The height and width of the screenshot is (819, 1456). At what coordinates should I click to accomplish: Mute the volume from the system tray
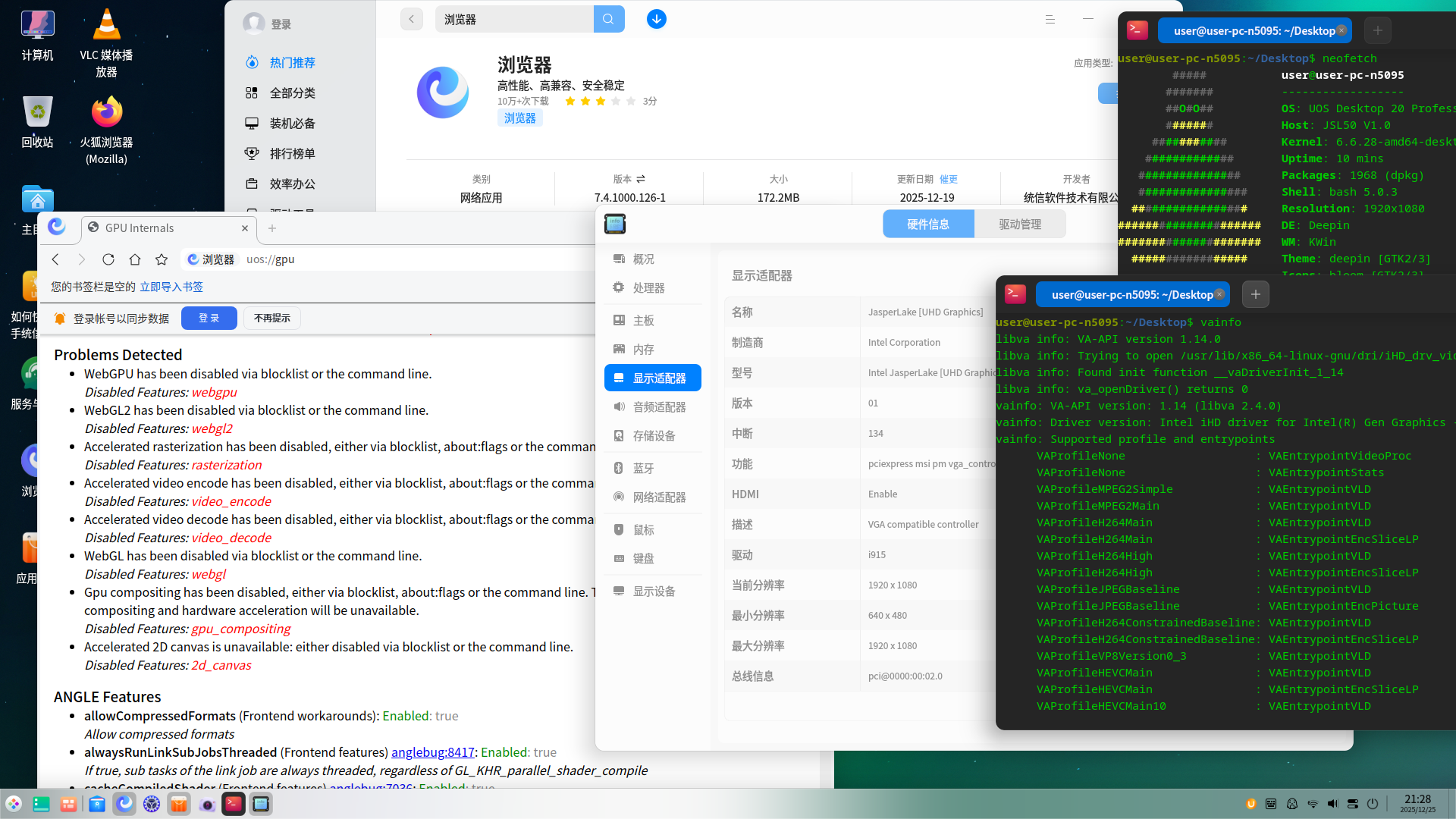click(1333, 804)
